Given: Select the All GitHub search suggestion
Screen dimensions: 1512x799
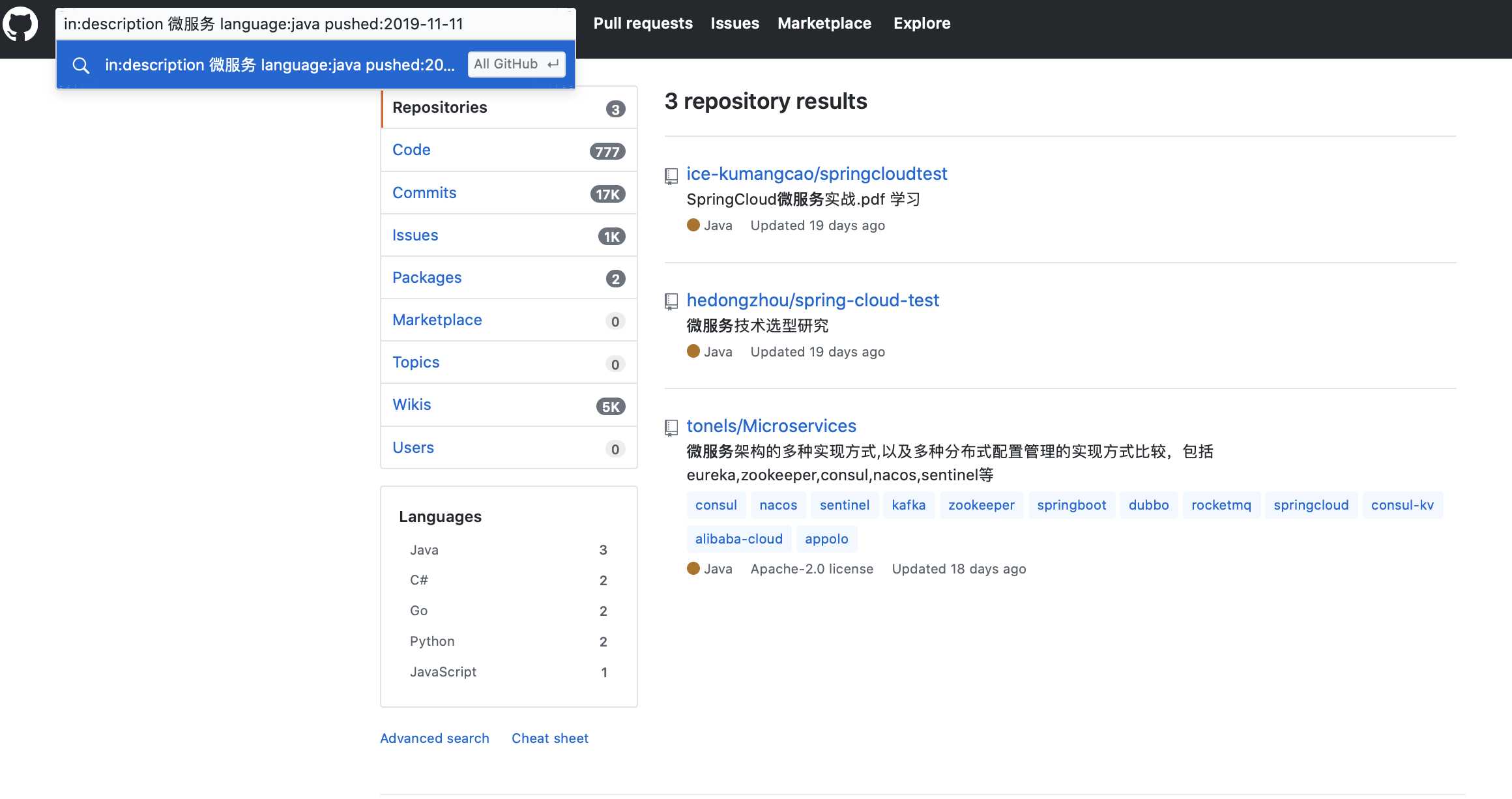Looking at the screenshot, I should point(315,65).
